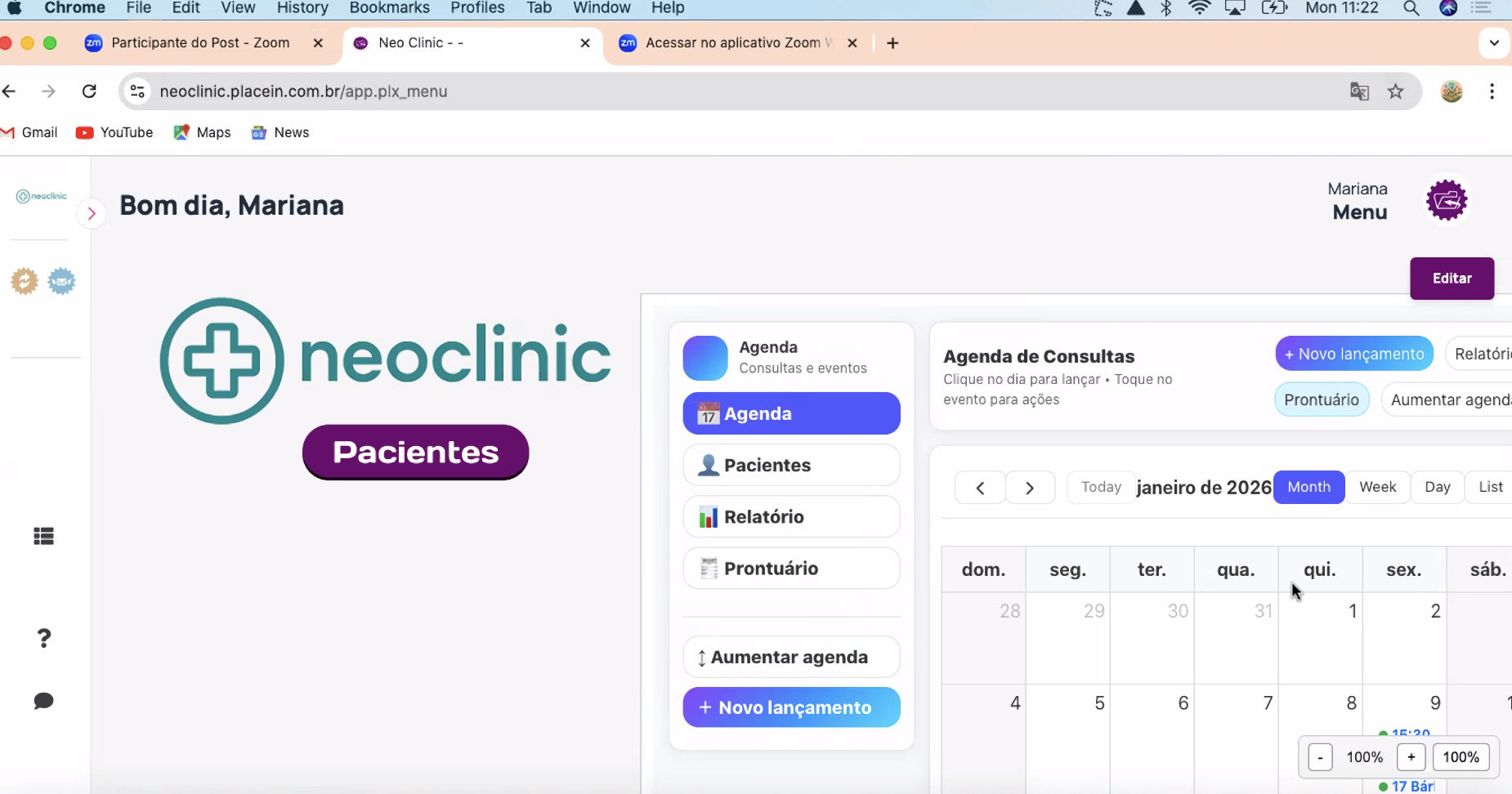Click the blue mail badge icon in sidebar

[62, 282]
